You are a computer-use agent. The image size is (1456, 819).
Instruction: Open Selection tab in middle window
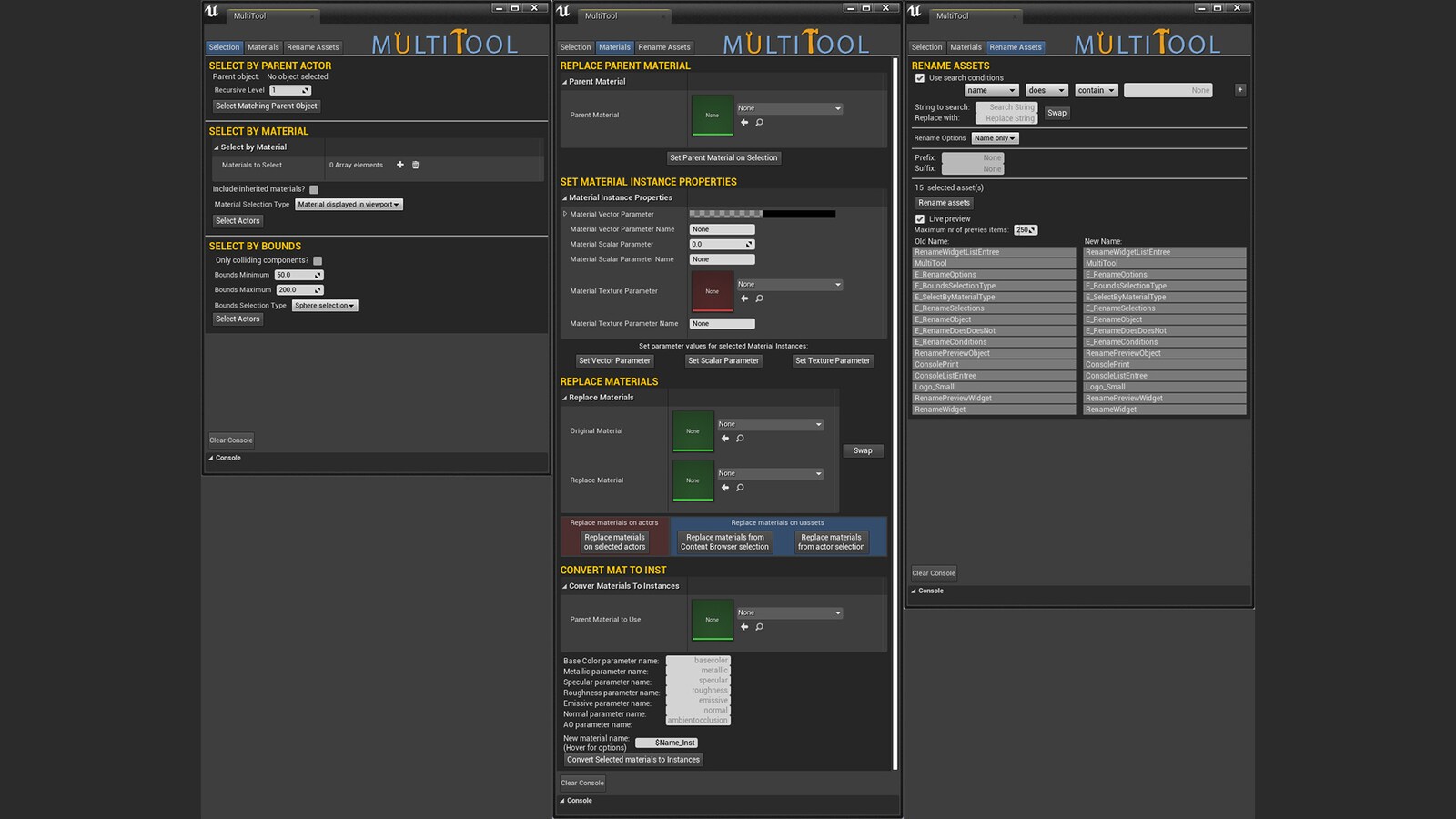(575, 47)
